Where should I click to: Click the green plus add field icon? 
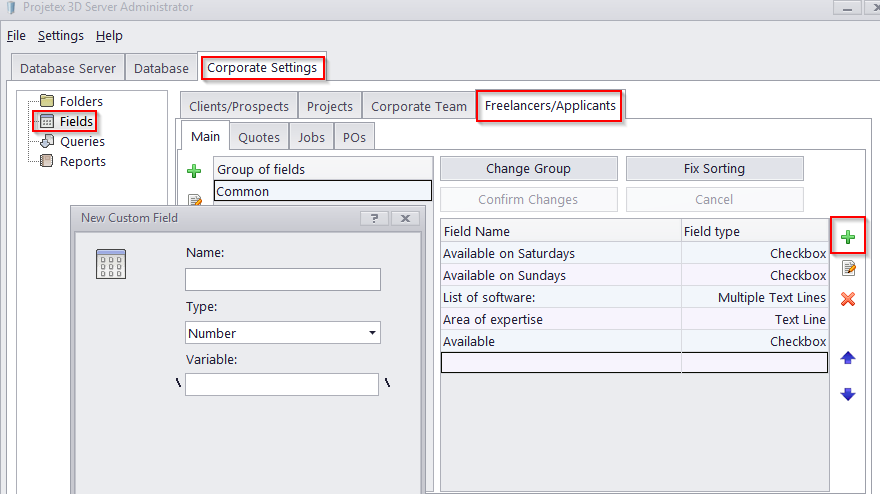(x=847, y=237)
